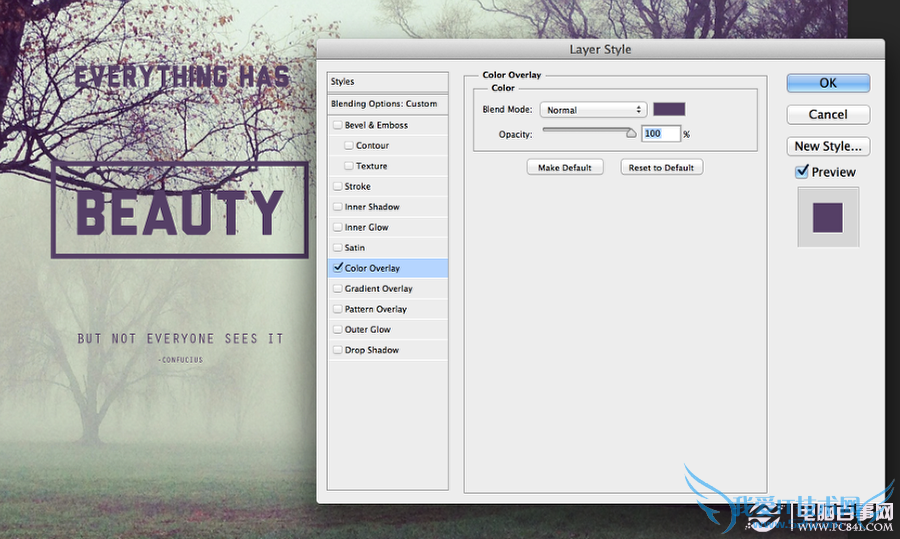
Task: Select the Gradient Overlay row label
Action: coord(378,289)
